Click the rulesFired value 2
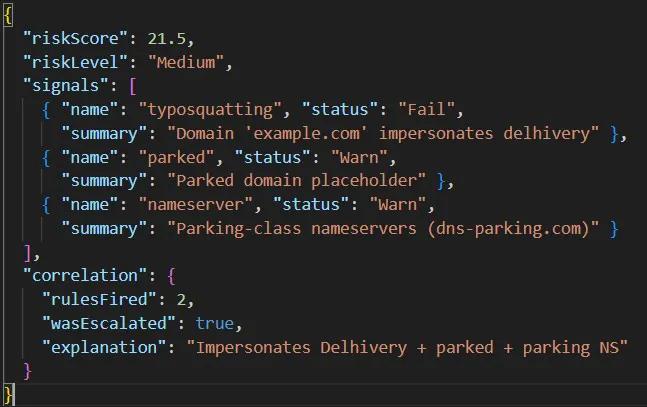The height and width of the screenshot is (407, 647). [181, 300]
